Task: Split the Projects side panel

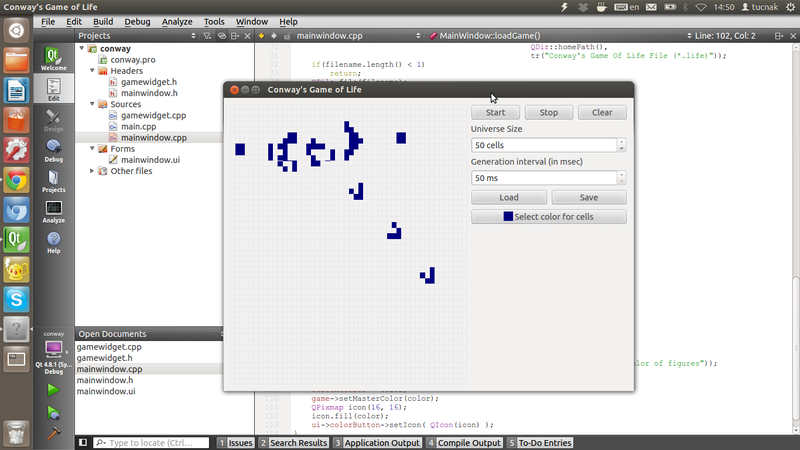Action: tap(235, 36)
